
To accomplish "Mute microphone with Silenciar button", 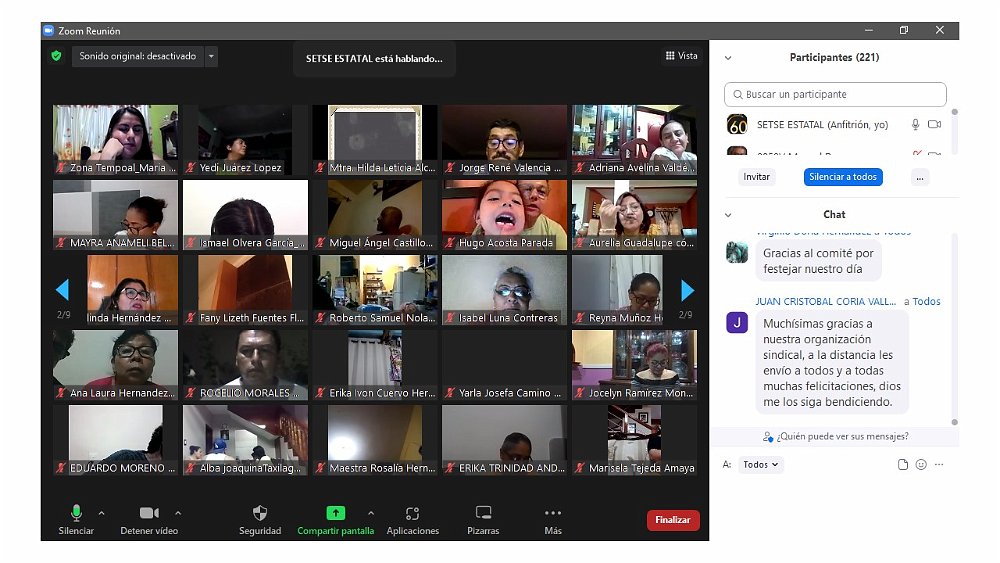I will click(x=76, y=514).
